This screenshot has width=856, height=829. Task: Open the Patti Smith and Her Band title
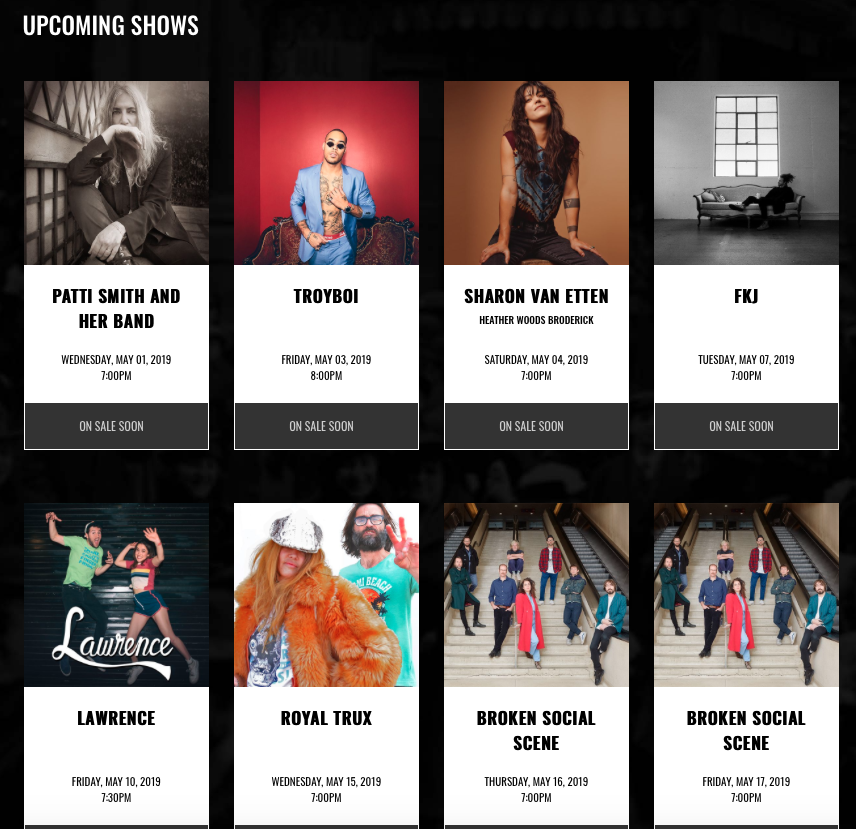point(116,308)
